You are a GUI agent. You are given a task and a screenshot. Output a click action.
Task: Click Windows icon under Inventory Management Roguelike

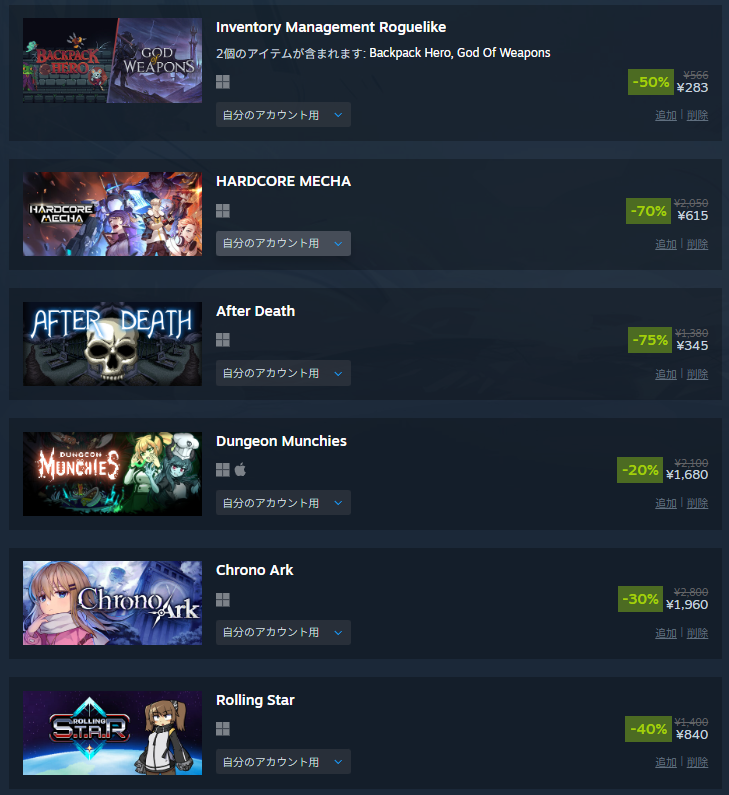[x=223, y=82]
